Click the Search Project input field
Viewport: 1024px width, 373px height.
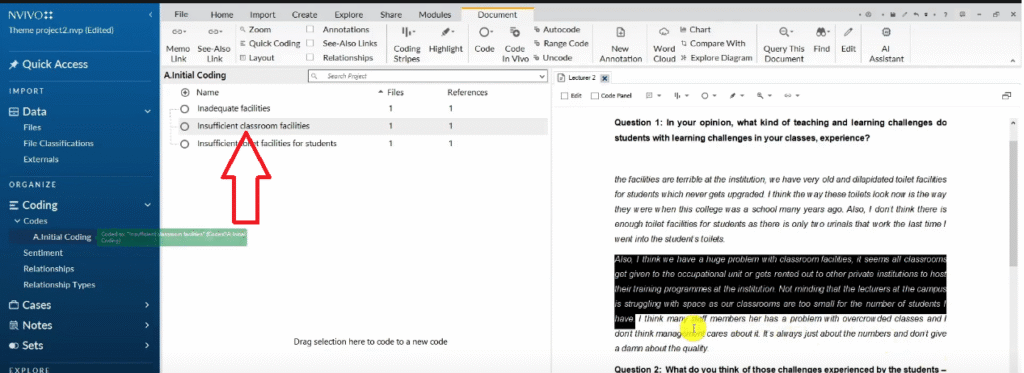click(427, 76)
